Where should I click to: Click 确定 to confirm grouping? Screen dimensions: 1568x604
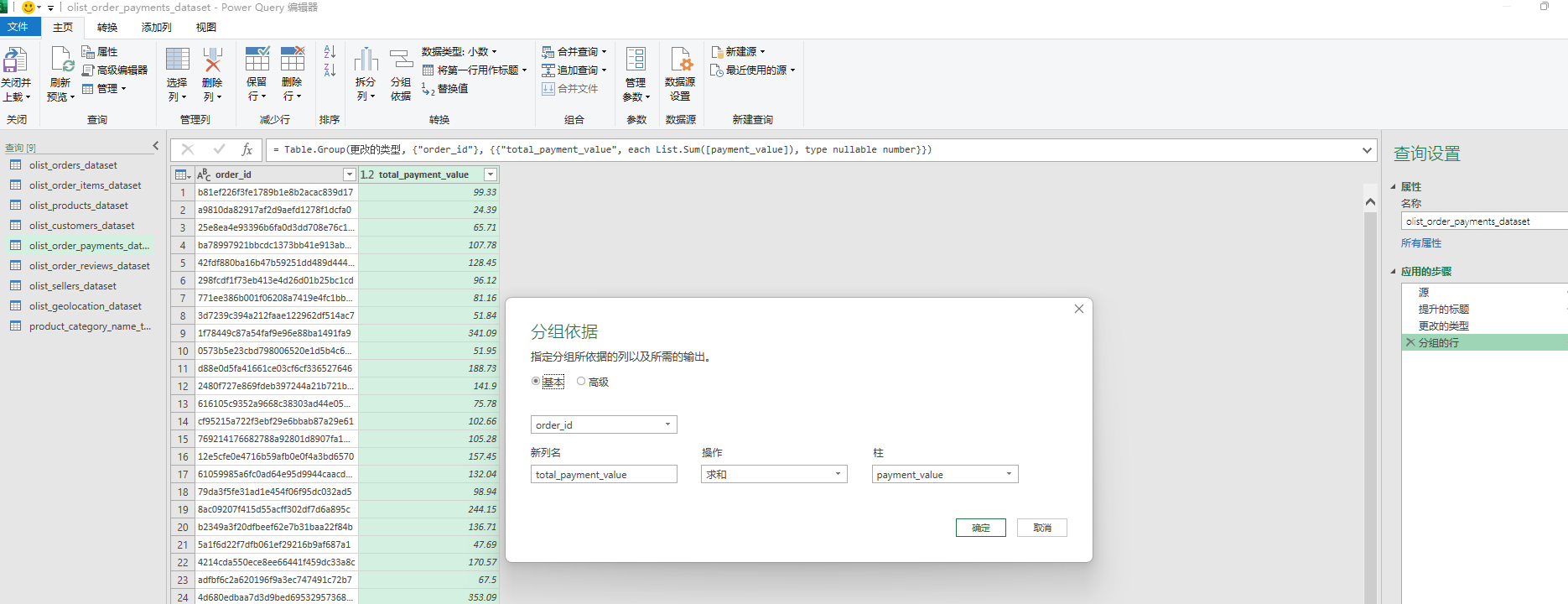coord(981,528)
